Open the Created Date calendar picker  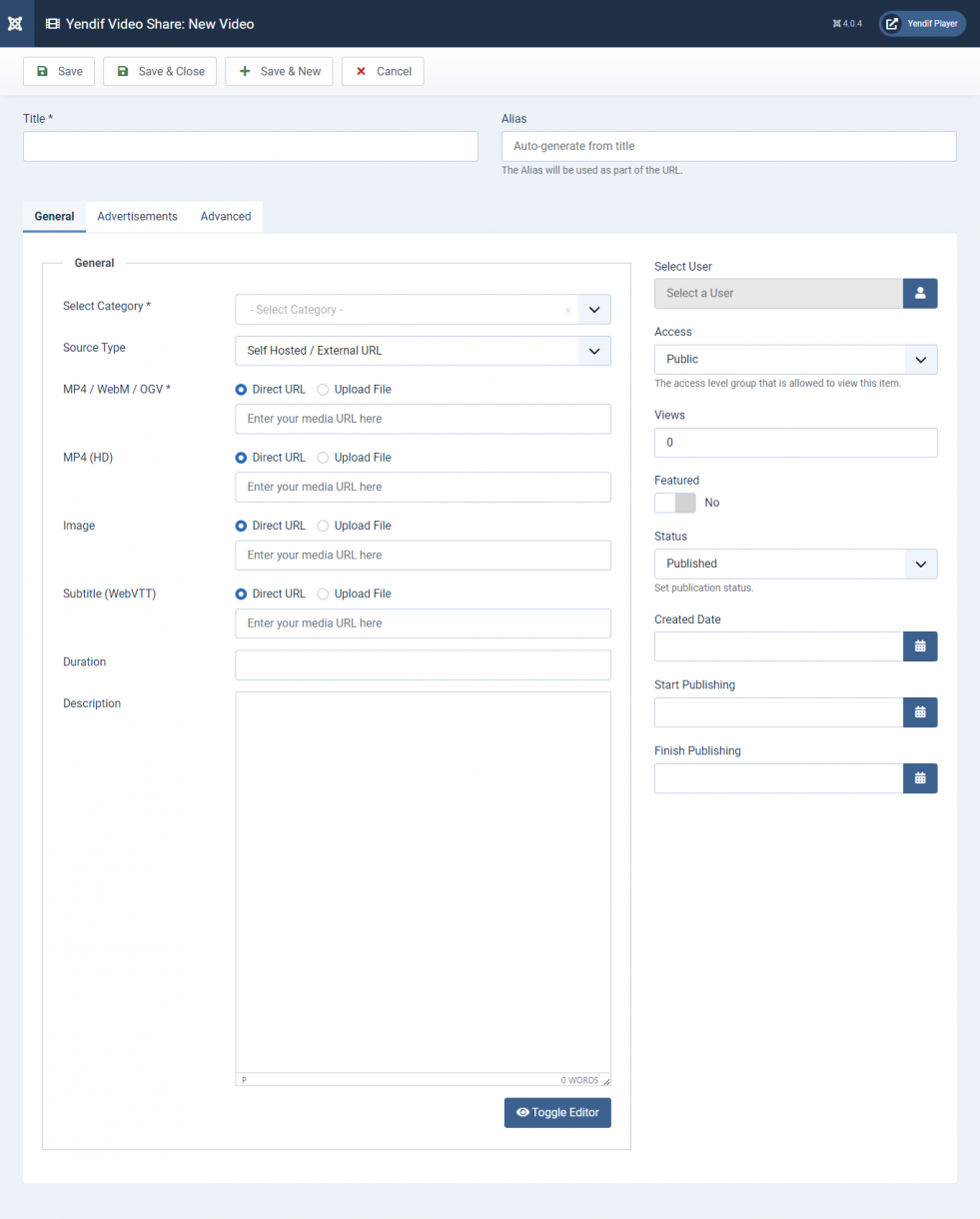tap(920, 646)
